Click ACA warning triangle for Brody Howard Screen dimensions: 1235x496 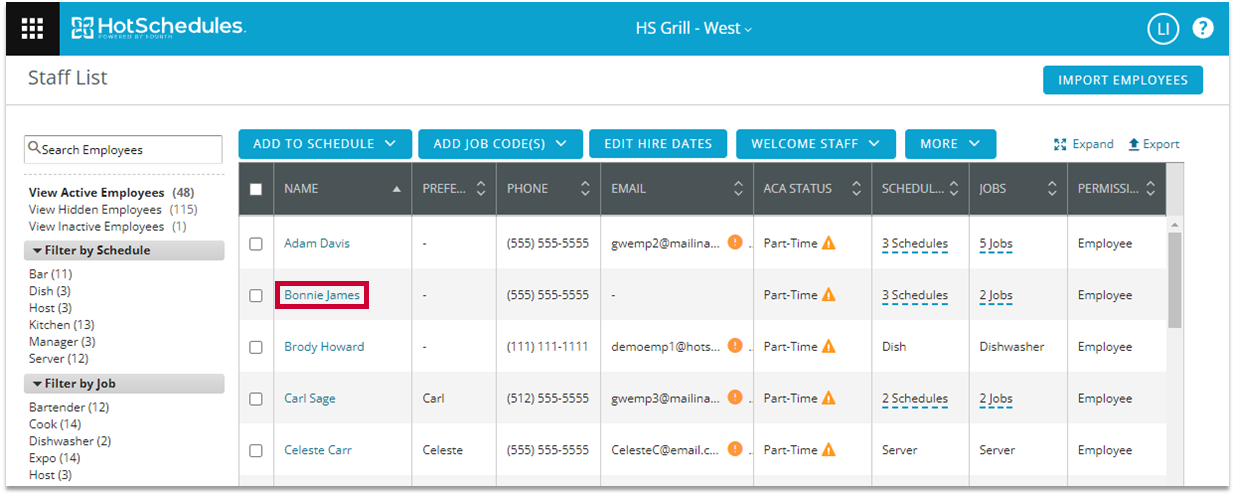829,347
